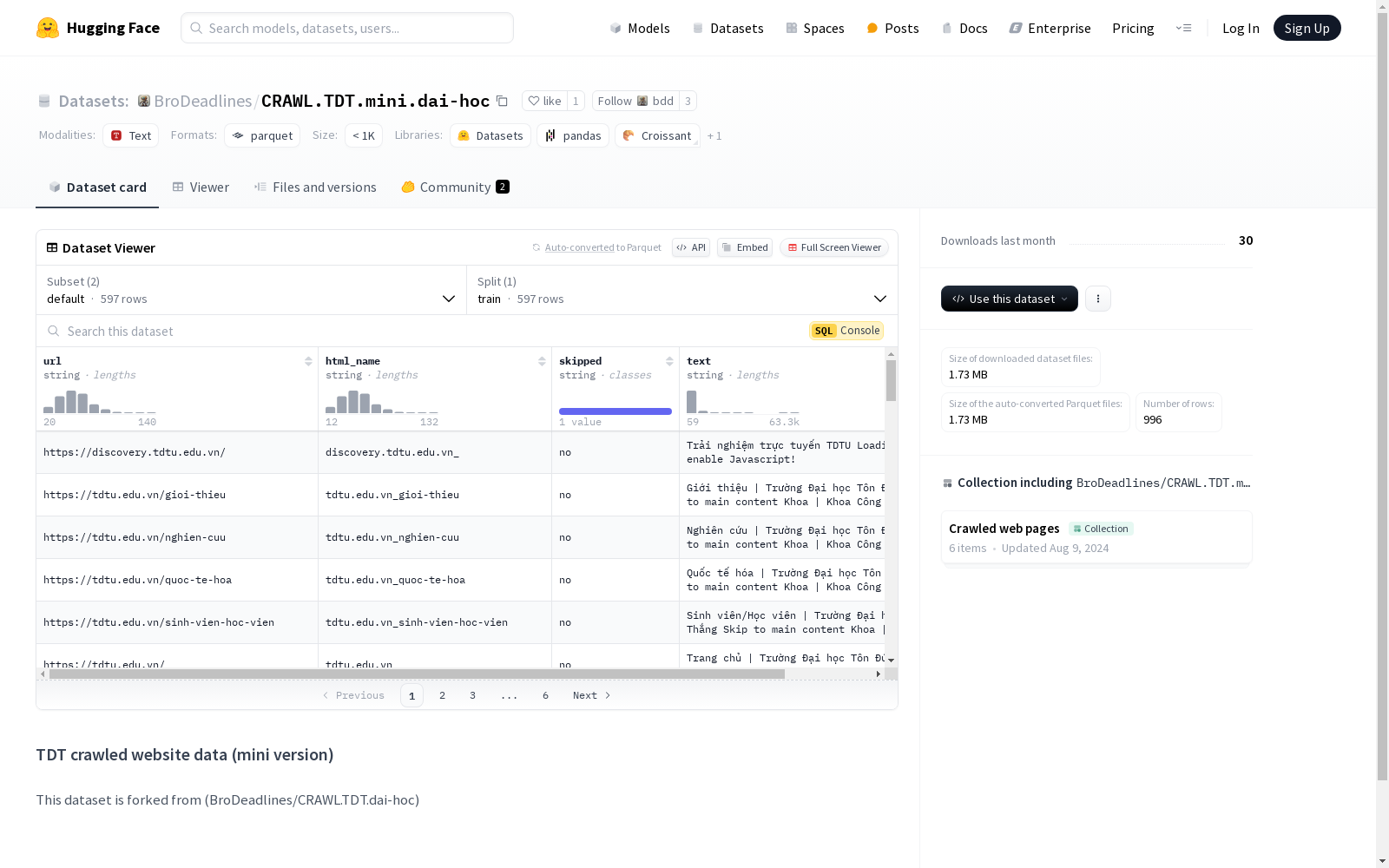Open the BroDeadlines owner link
This screenshot has width=1389, height=868.
click(x=203, y=101)
